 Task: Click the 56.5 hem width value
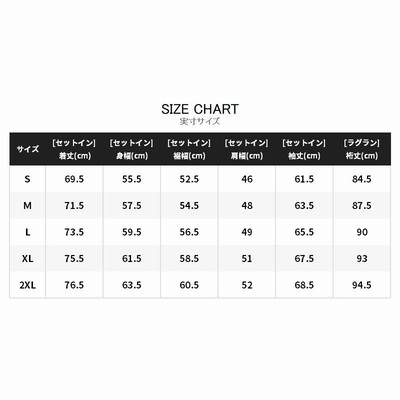click(x=189, y=232)
